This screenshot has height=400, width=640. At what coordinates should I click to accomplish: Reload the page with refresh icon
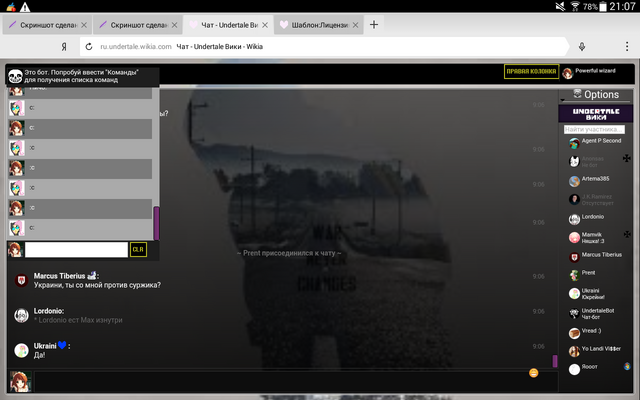coord(89,47)
